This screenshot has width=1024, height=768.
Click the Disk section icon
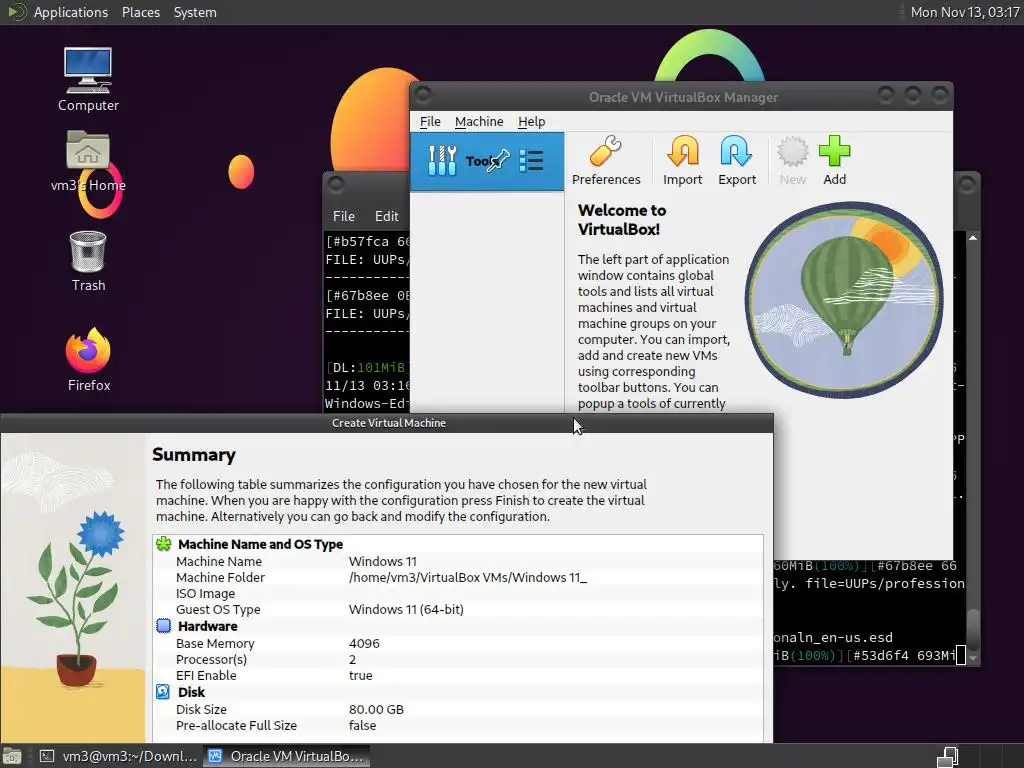click(163, 692)
